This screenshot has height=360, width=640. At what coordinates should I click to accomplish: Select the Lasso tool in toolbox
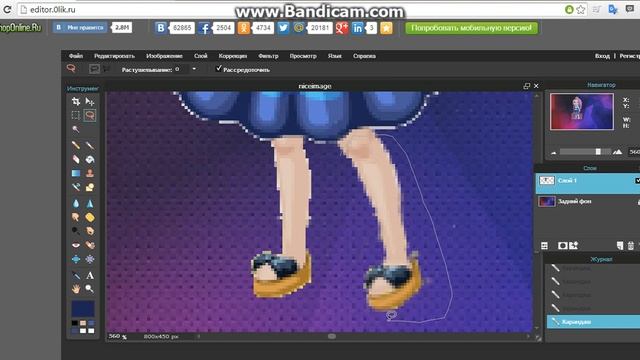[90, 115]
